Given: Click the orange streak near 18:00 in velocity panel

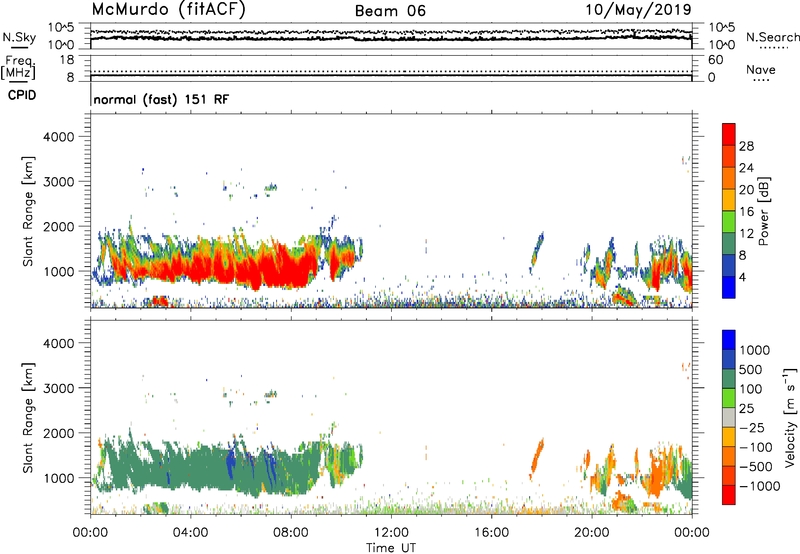Looking at the screenshot, I should click(536, 457).
